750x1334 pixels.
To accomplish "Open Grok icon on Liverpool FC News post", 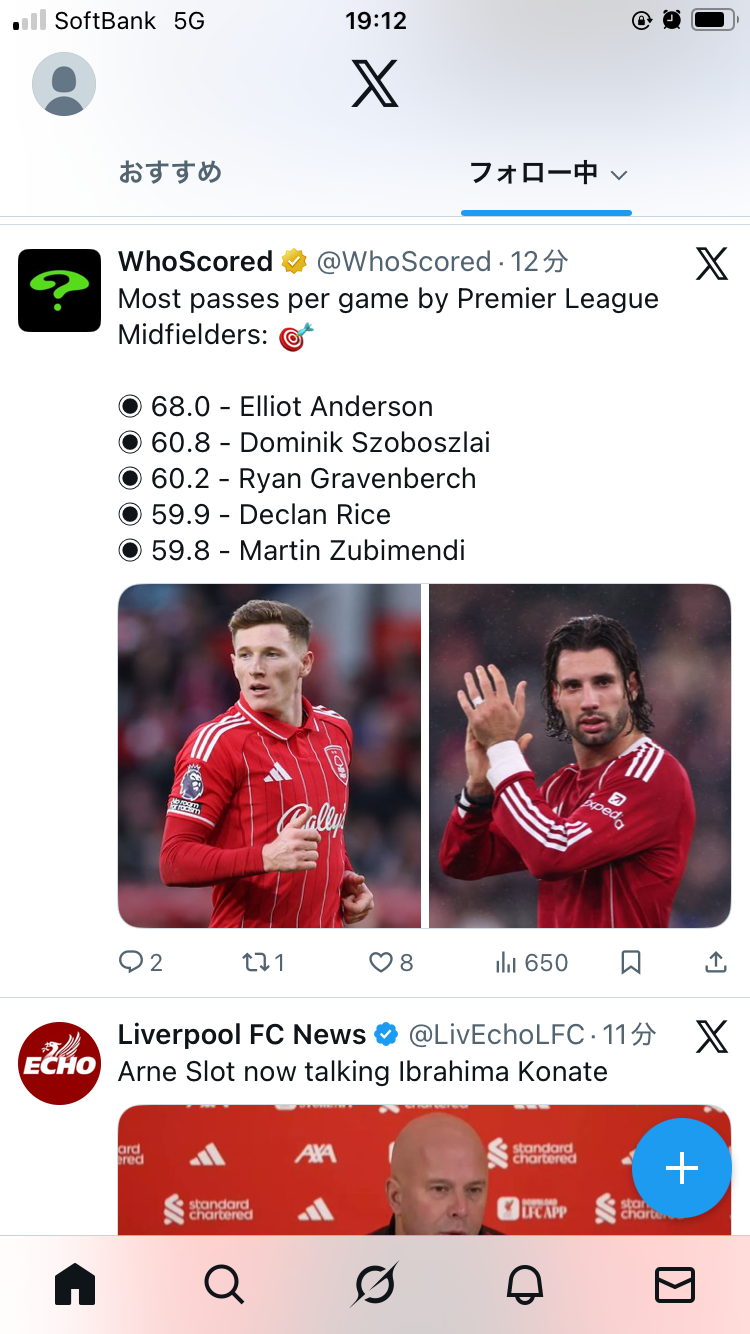I will [711, 1037].
